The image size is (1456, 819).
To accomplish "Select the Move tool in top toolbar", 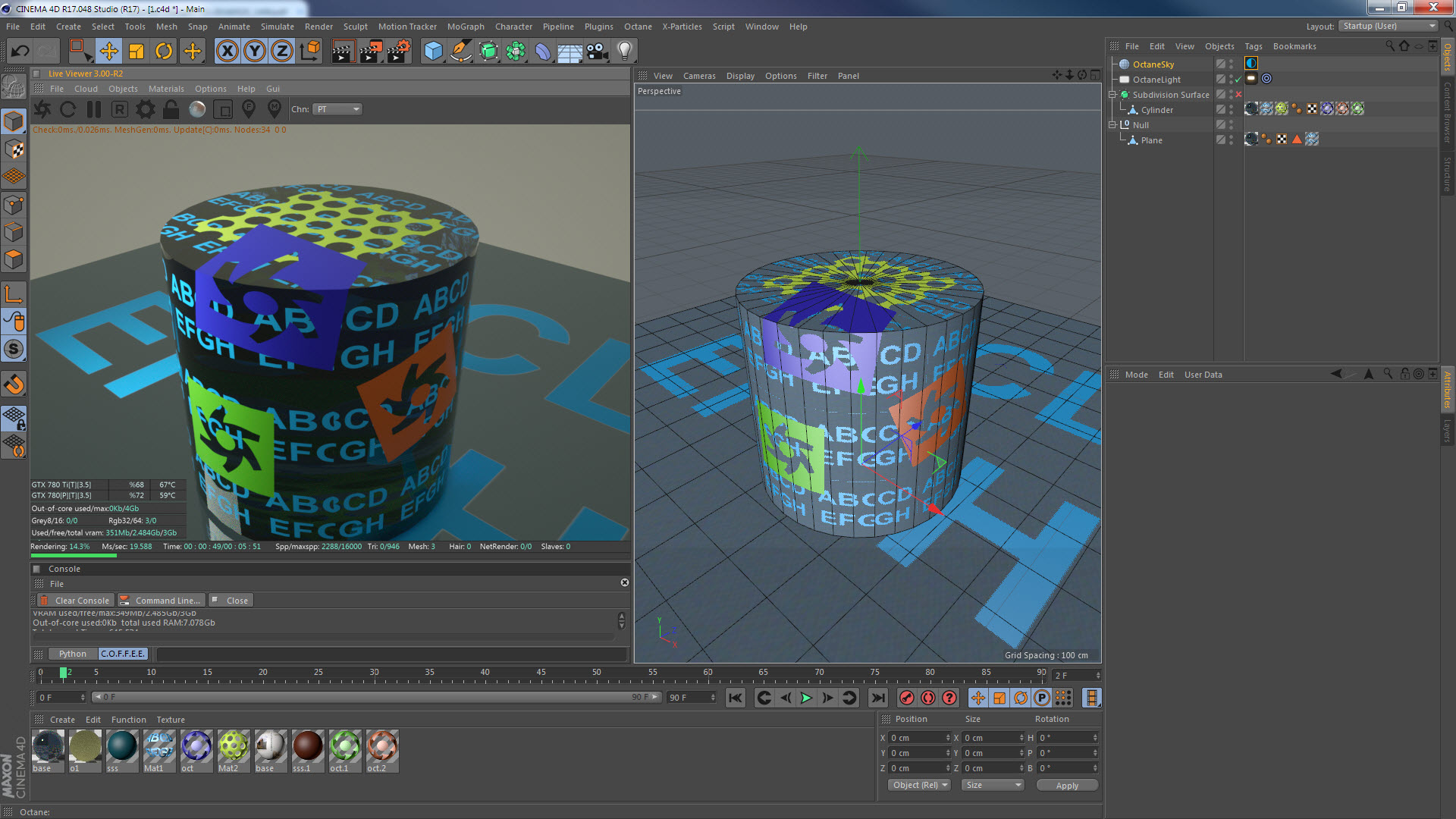I will (x=109, y=51).
